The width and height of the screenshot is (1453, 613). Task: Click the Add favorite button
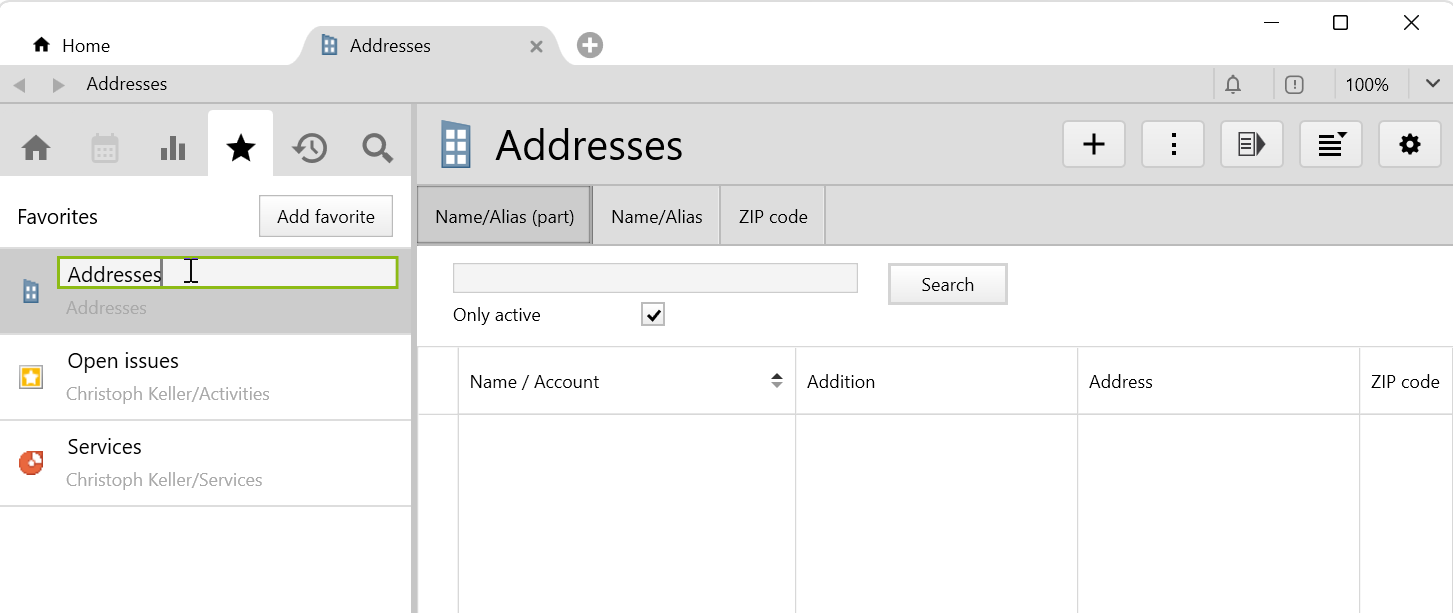pyautogui.click(x=326, y=216)
